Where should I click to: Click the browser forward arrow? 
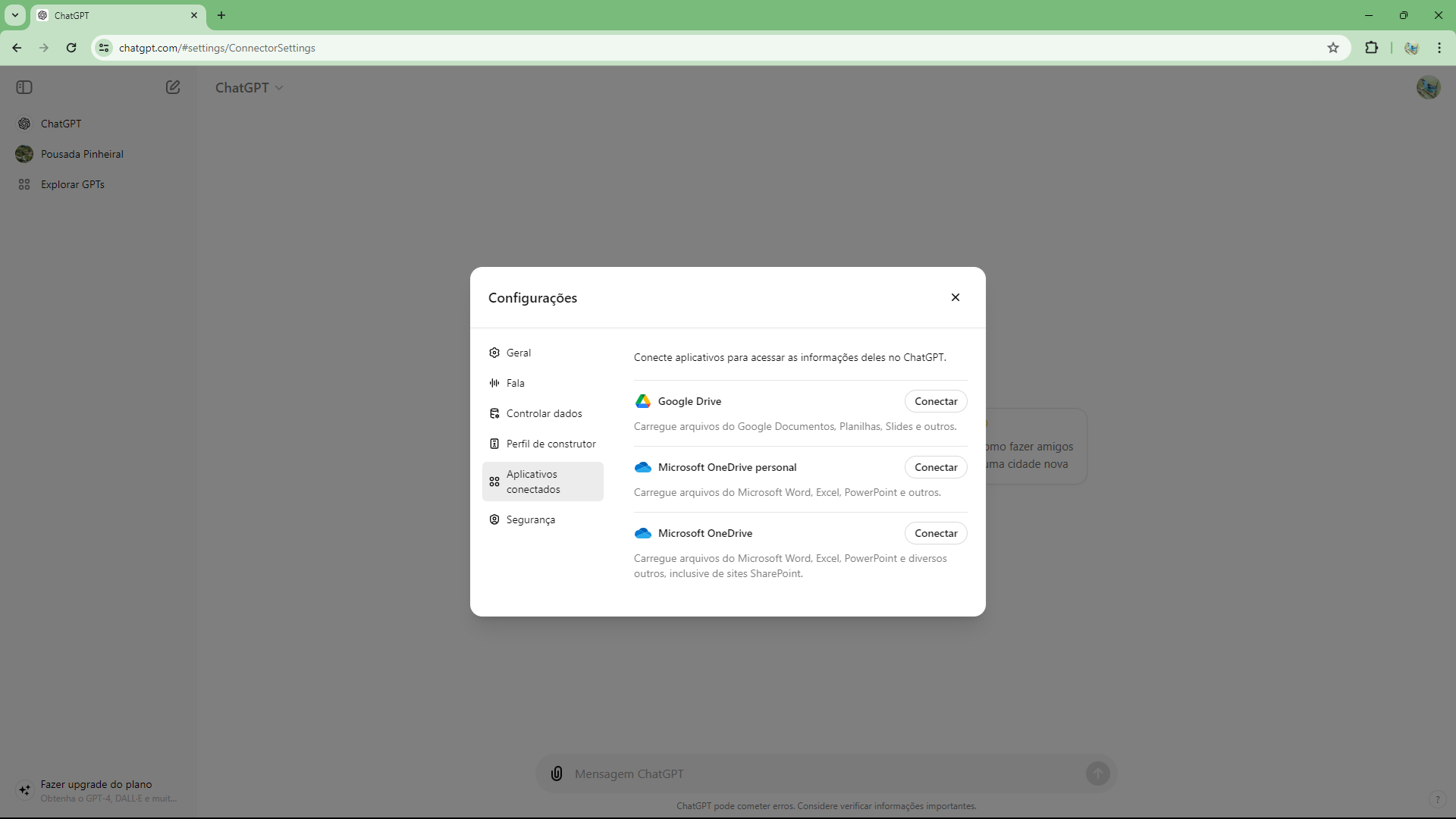click(44, 48)
